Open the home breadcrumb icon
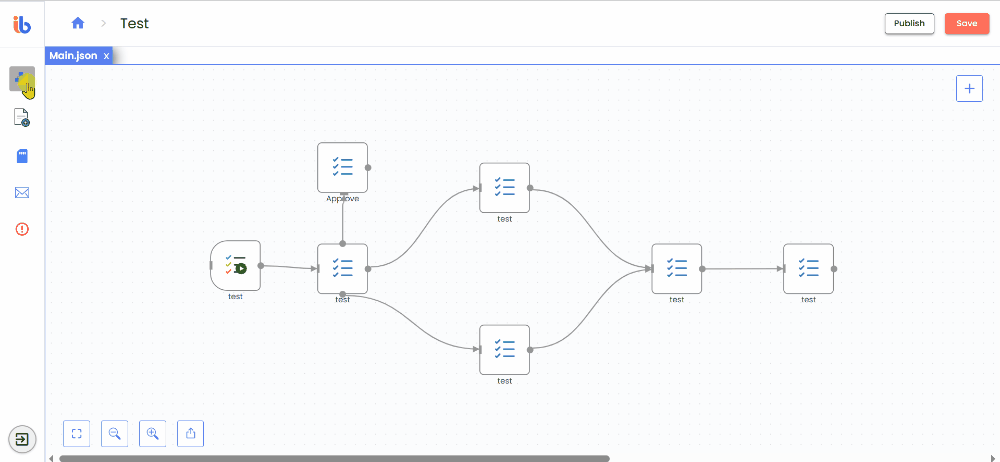The width and height of the screenshot is (1000, 462). 78,23
